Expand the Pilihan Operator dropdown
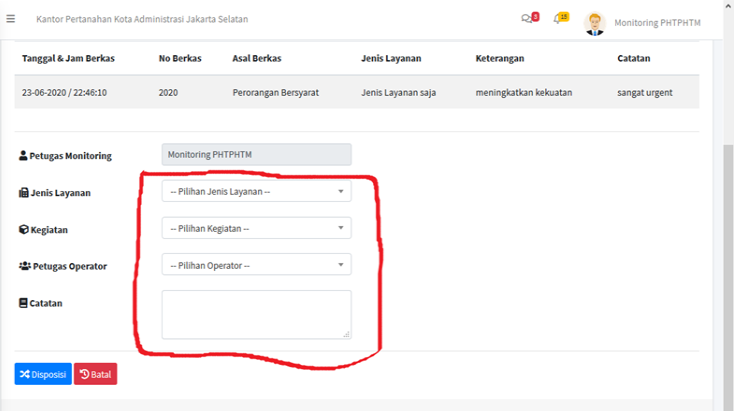Image resolution: width=734 pixels, height=411 pixels. [x=256, y=265]
